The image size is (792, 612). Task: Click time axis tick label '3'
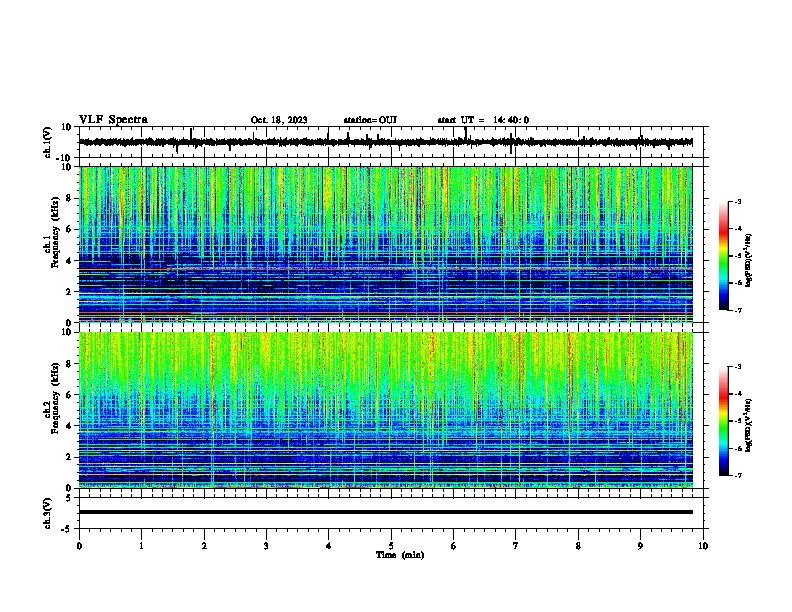pos(266,546)
